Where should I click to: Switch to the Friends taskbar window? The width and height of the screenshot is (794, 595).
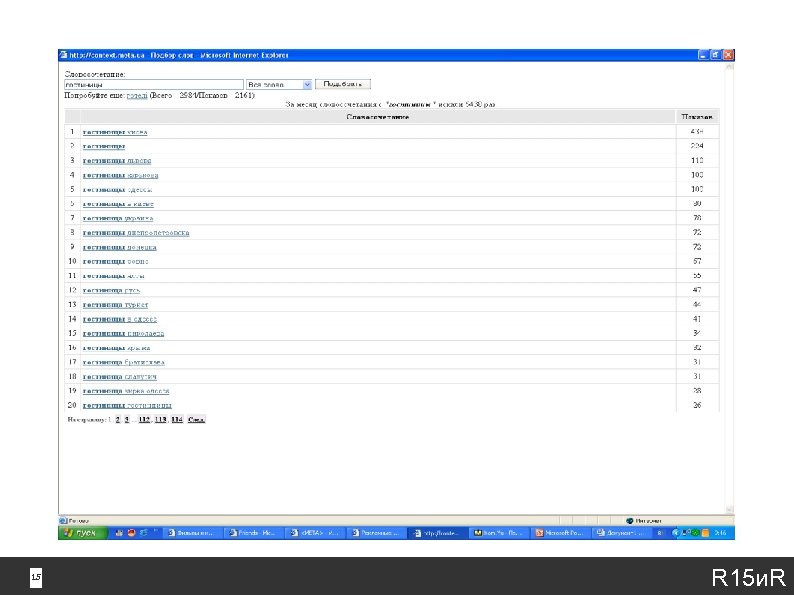pyautogui.click(x=255, y=533)
